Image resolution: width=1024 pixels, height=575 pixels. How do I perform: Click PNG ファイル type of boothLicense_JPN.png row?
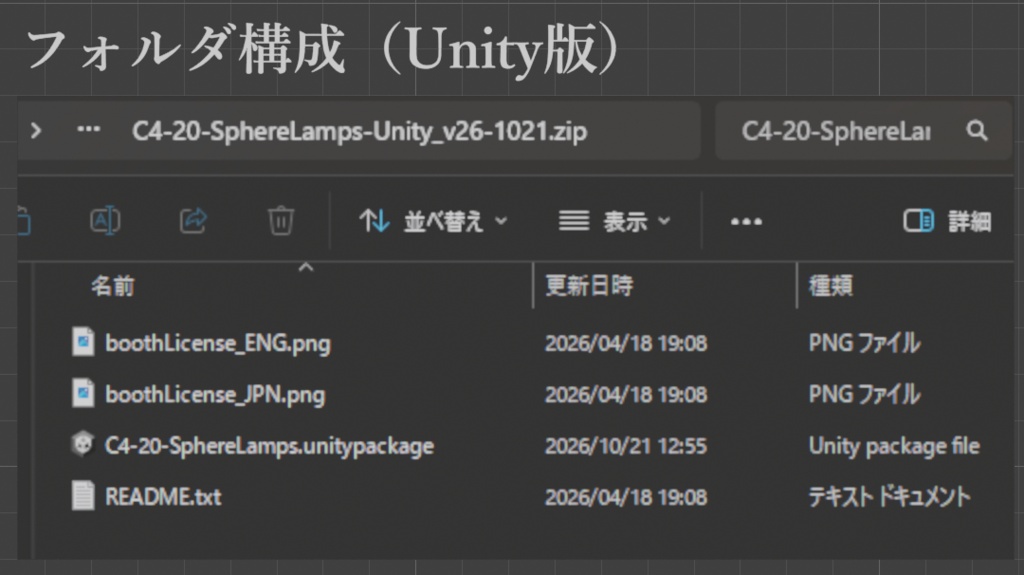864,395
